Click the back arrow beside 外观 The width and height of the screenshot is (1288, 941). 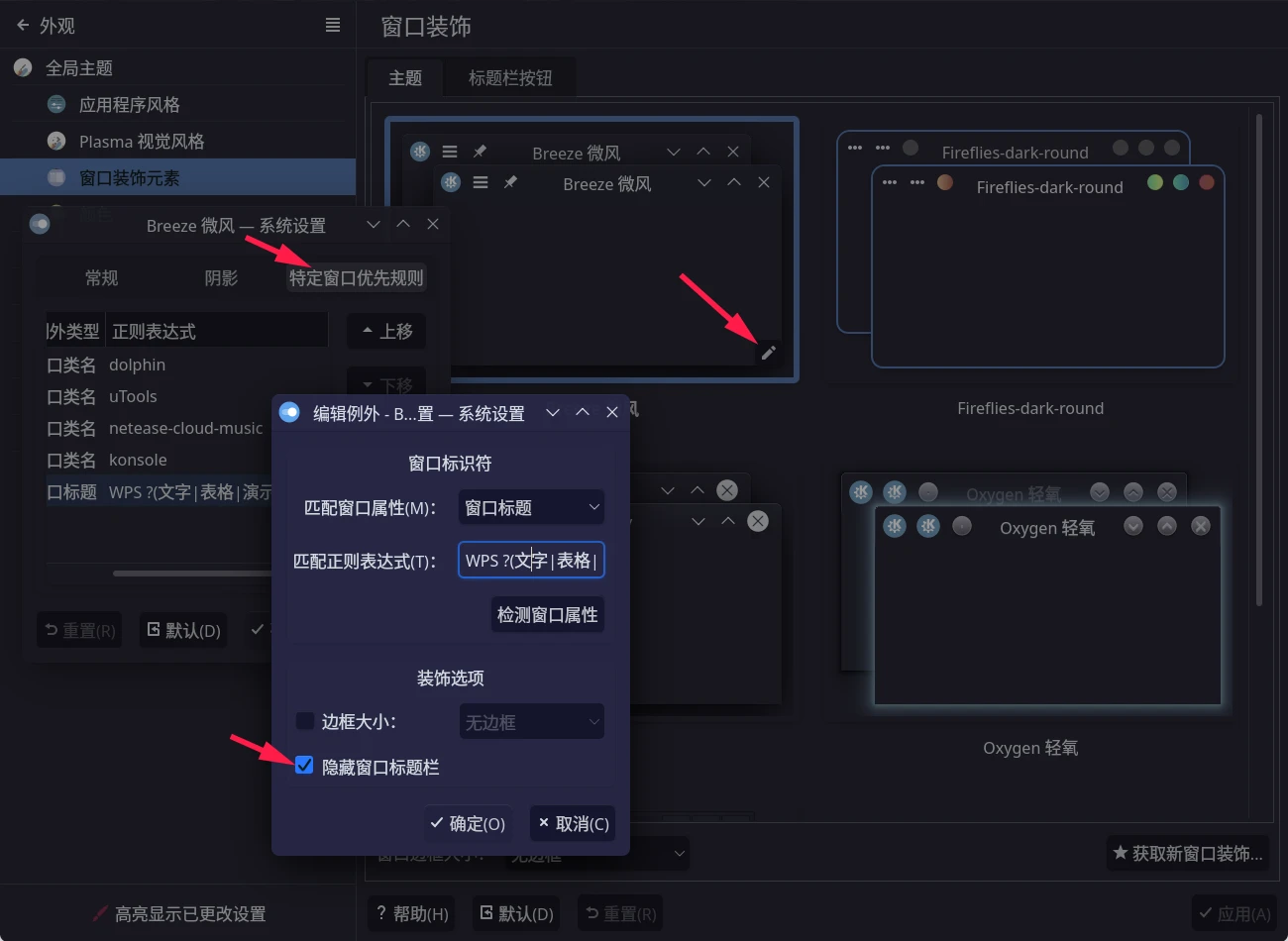[23, 26]
